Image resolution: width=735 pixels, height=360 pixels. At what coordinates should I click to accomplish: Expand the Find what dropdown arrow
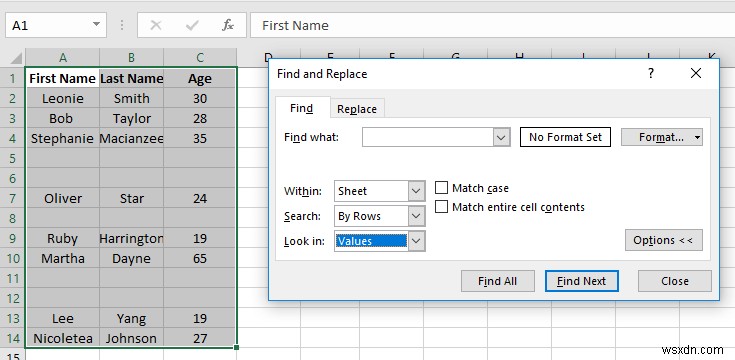coord(501,137)
